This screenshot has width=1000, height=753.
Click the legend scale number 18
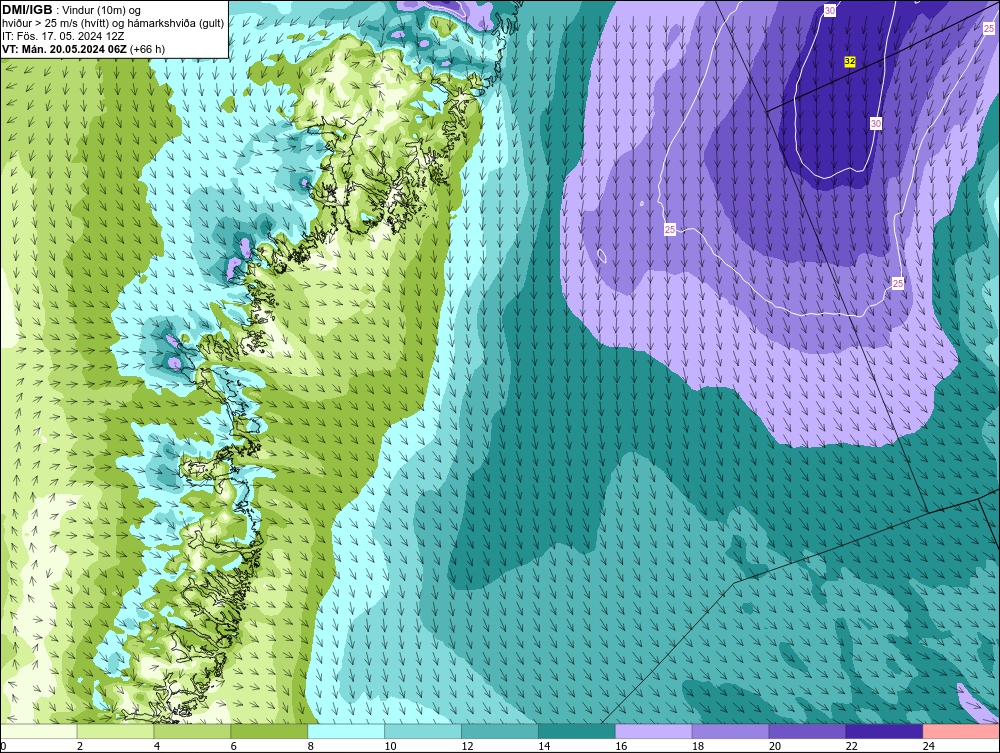tap(698, 746)
